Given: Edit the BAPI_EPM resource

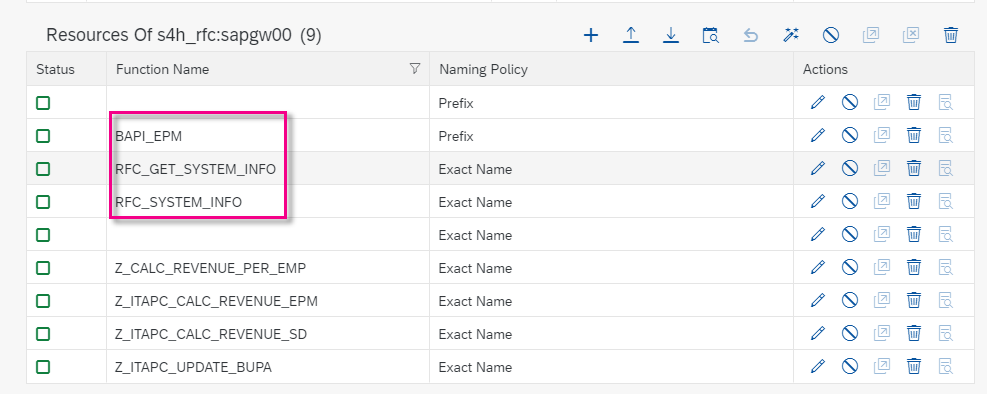Looking at the screenshot, I should [x=818, y=135].
